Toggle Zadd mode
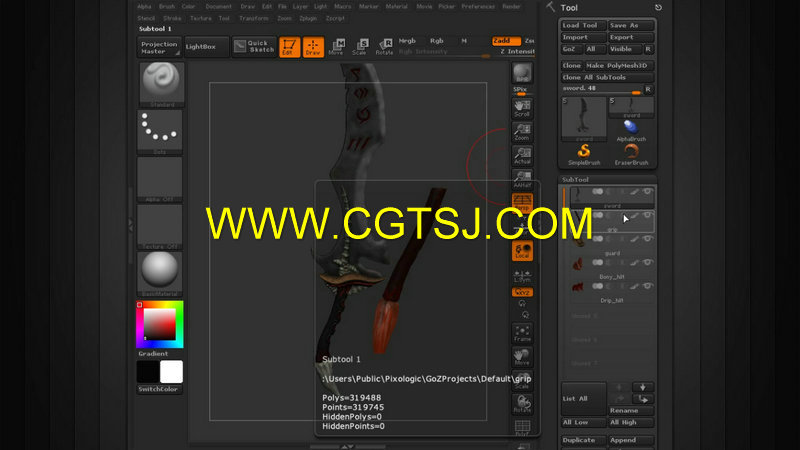The image size is (800, 450). coord(506,41)
